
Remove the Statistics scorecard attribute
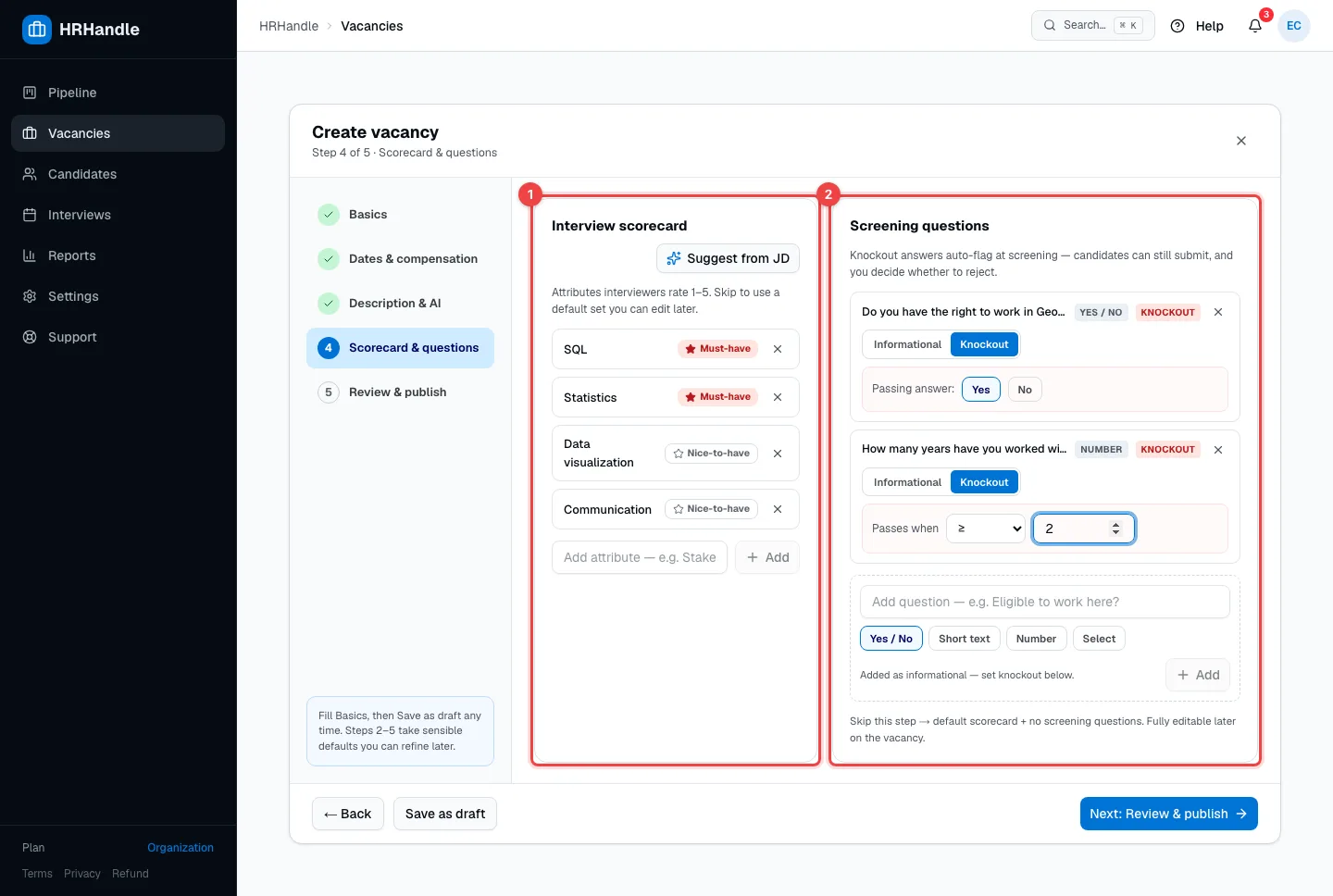(778, 397)
